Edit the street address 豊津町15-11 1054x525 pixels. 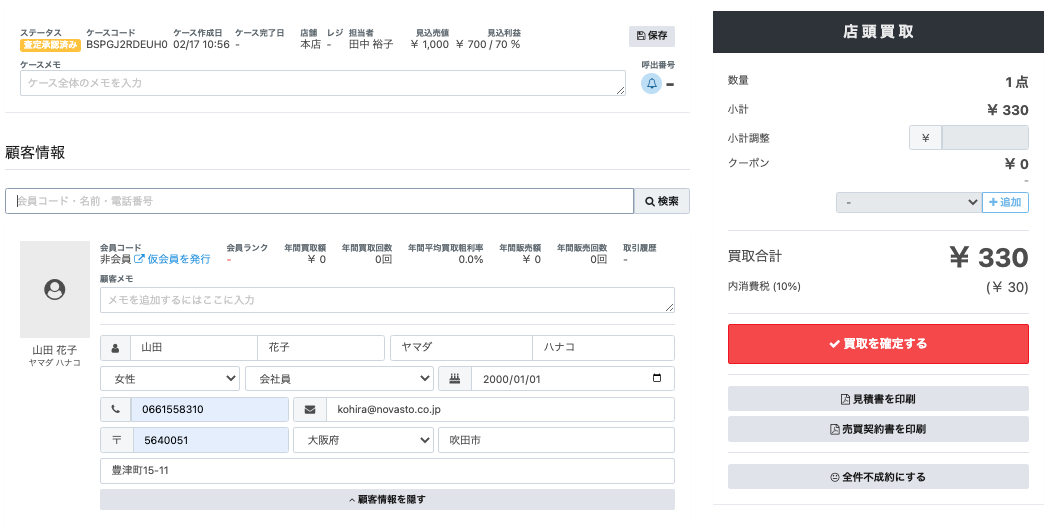(387, 471)
